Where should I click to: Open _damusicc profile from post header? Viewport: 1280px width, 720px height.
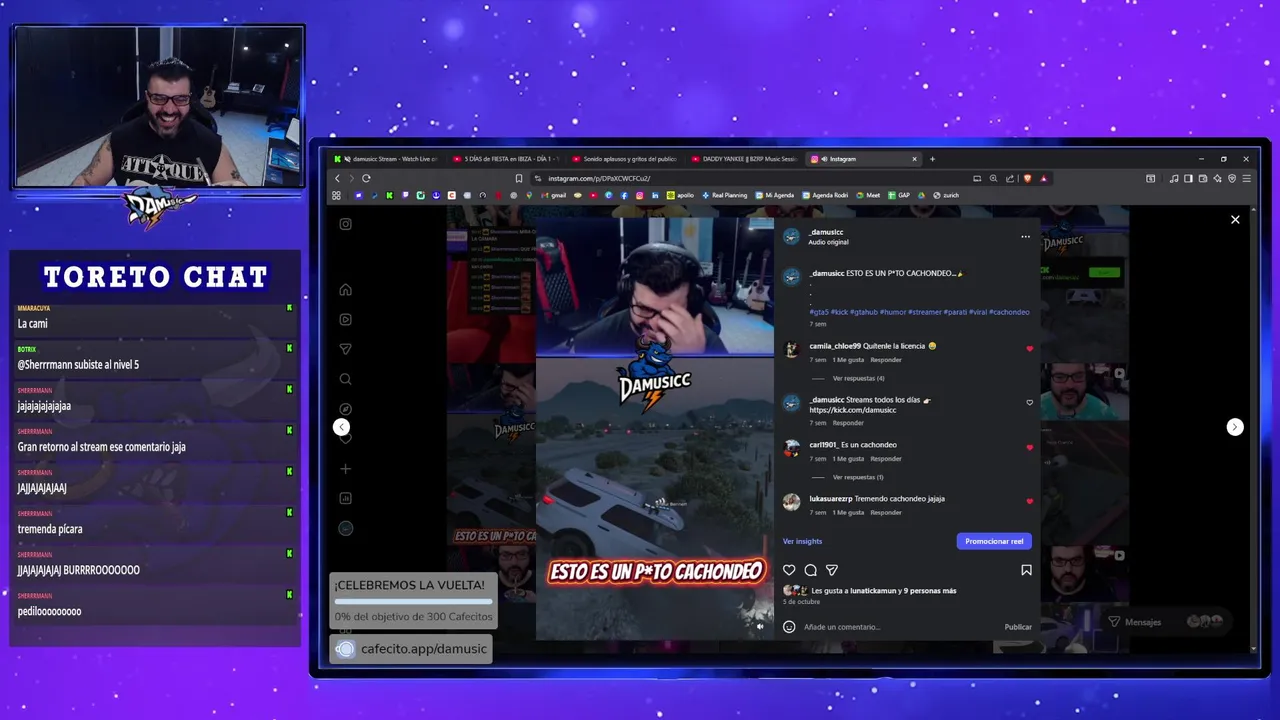(826, 232)
